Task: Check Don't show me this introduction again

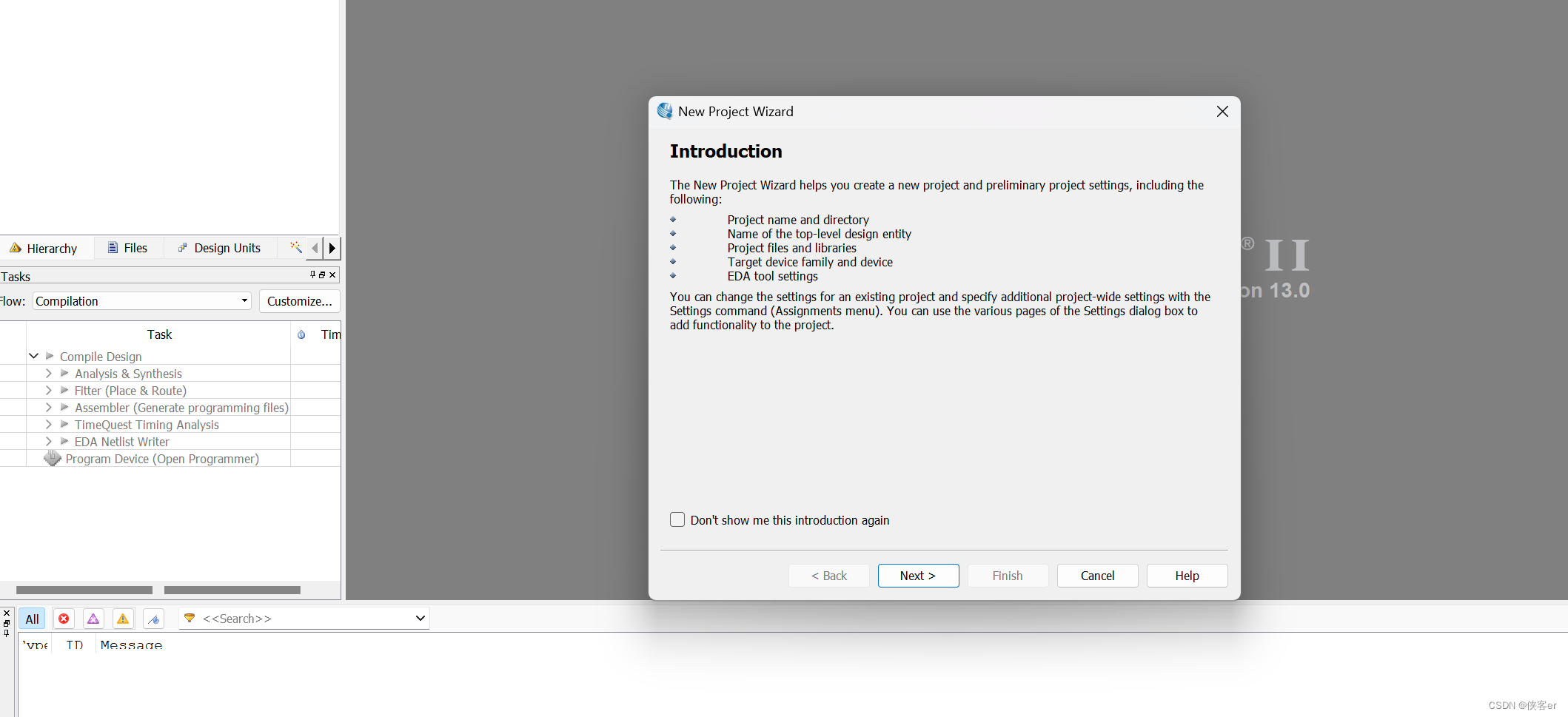Action: coord(677,519)
